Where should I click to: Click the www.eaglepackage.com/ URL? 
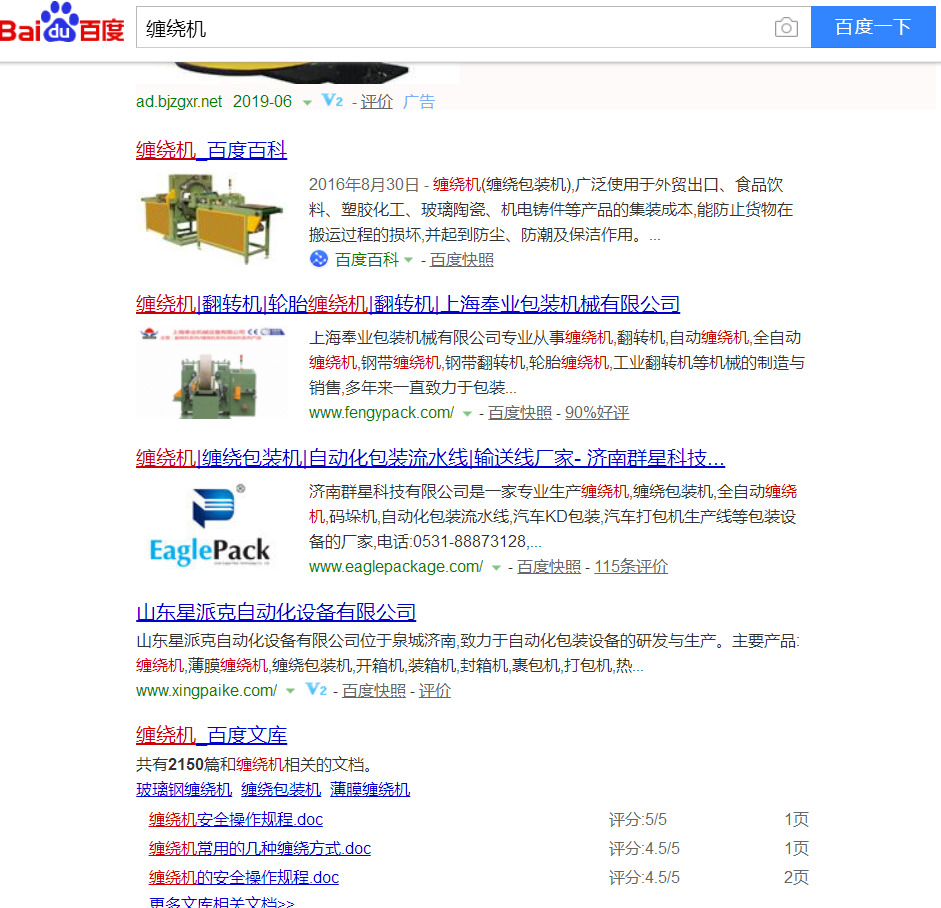(x=395, y=567)
